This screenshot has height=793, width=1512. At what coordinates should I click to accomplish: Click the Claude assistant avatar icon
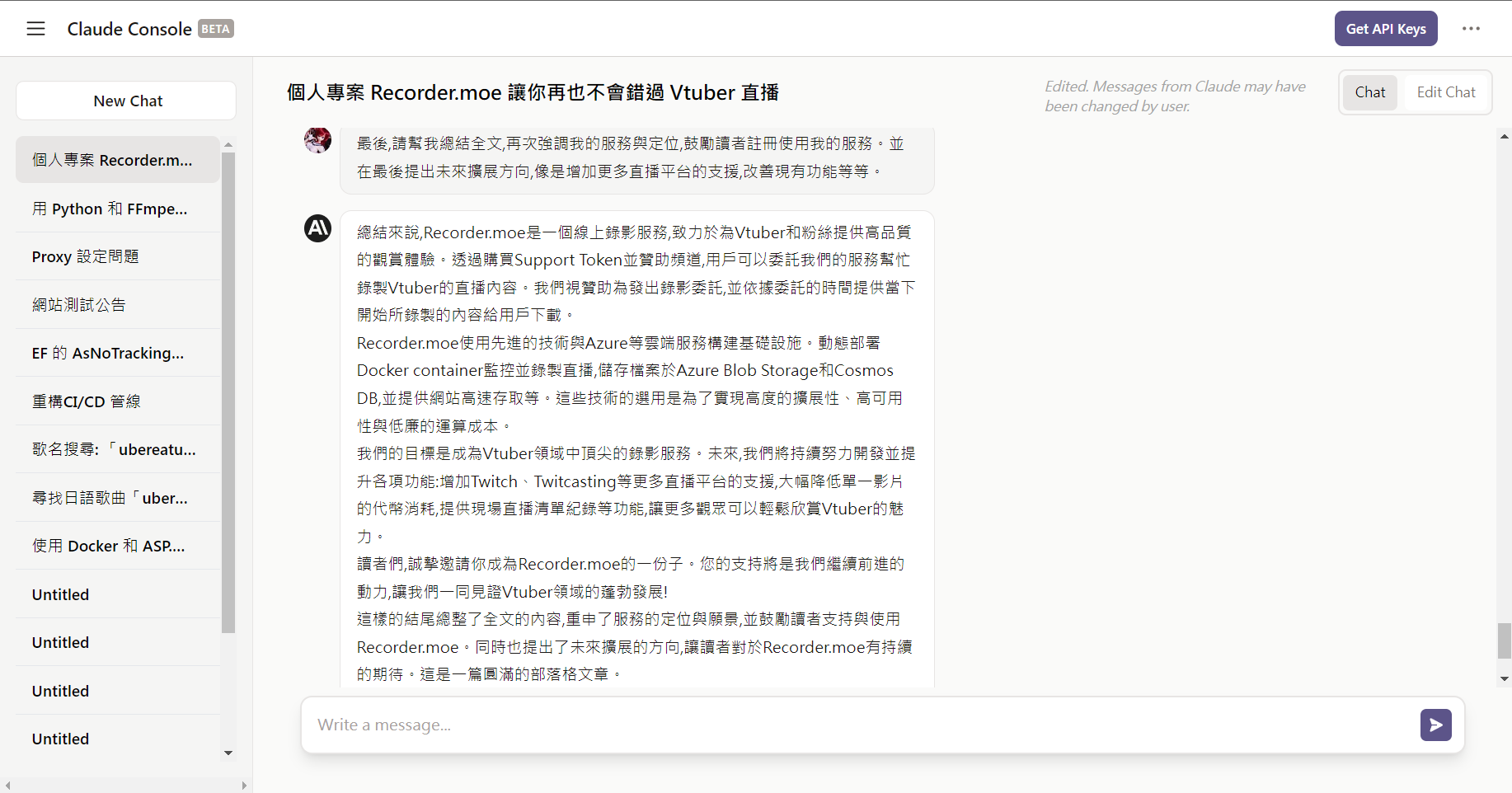[x=317, y=228]
